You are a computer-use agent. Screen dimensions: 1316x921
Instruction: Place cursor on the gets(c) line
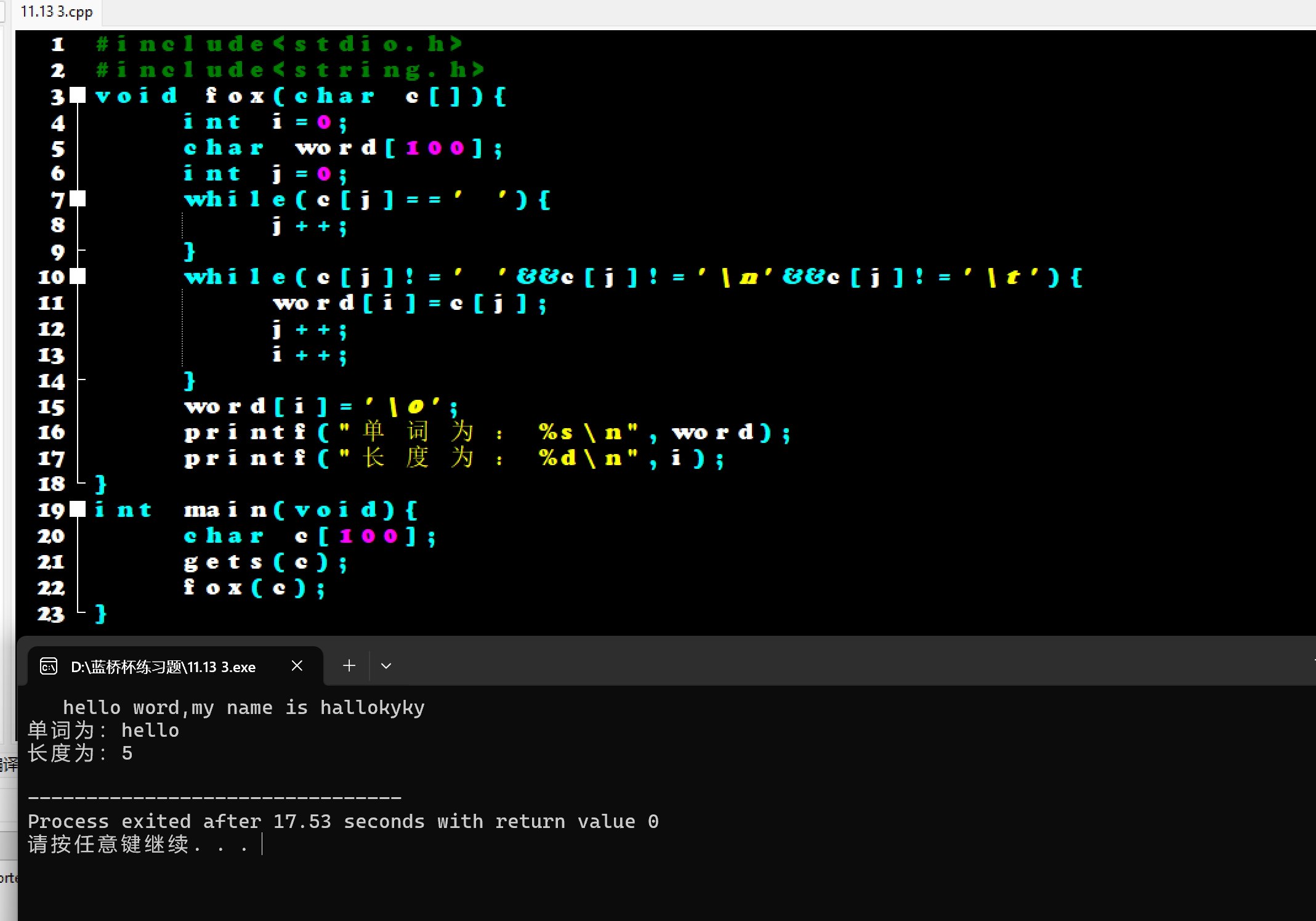[x=265, y=562]
